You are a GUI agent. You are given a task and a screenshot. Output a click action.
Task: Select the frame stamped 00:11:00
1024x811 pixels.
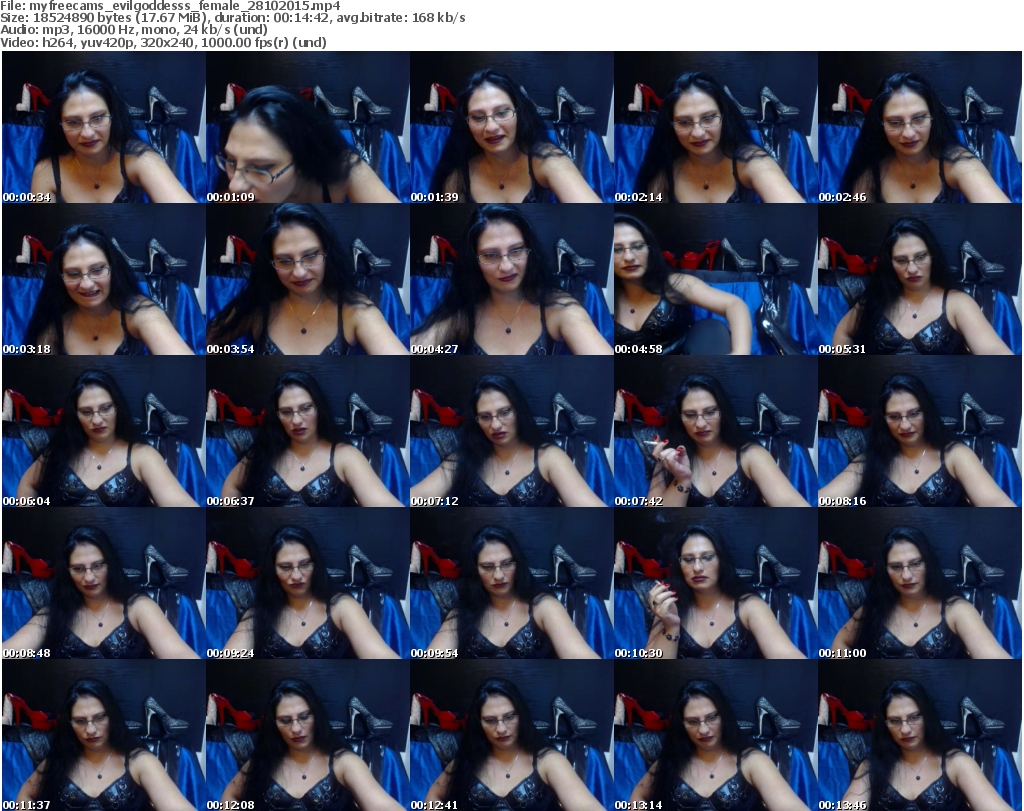[920, 583]
